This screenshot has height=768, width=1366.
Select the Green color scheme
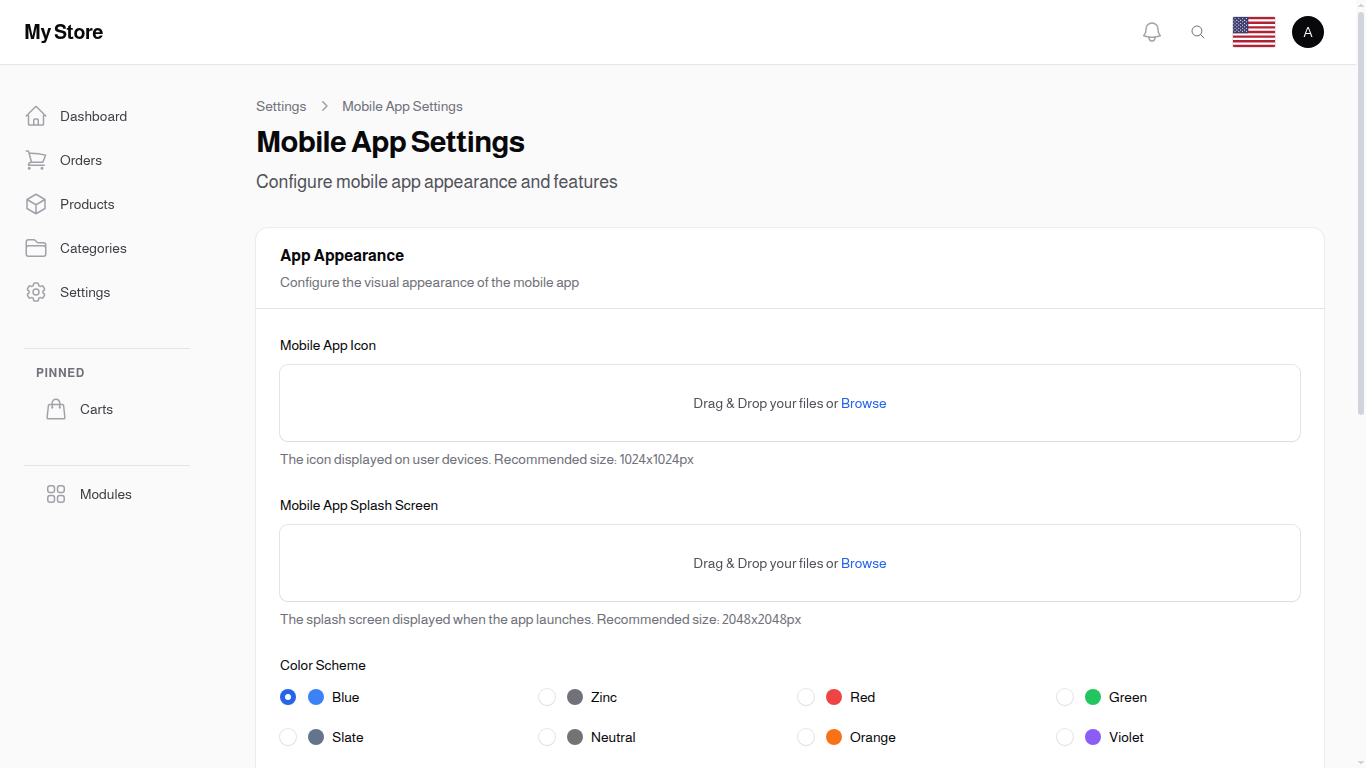[1065, 697]
